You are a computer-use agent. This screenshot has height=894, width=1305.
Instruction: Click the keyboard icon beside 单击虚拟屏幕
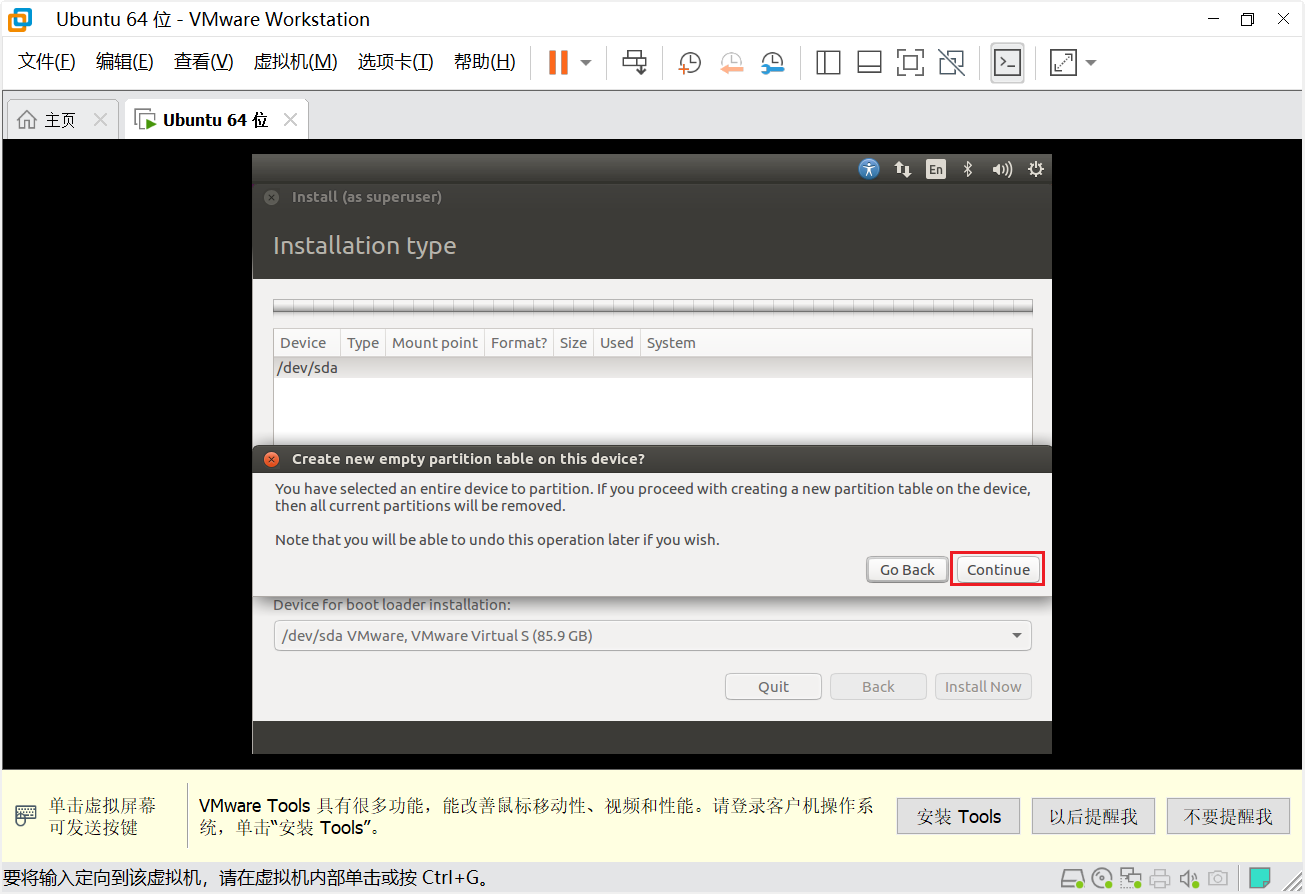[x=27, y=816]
